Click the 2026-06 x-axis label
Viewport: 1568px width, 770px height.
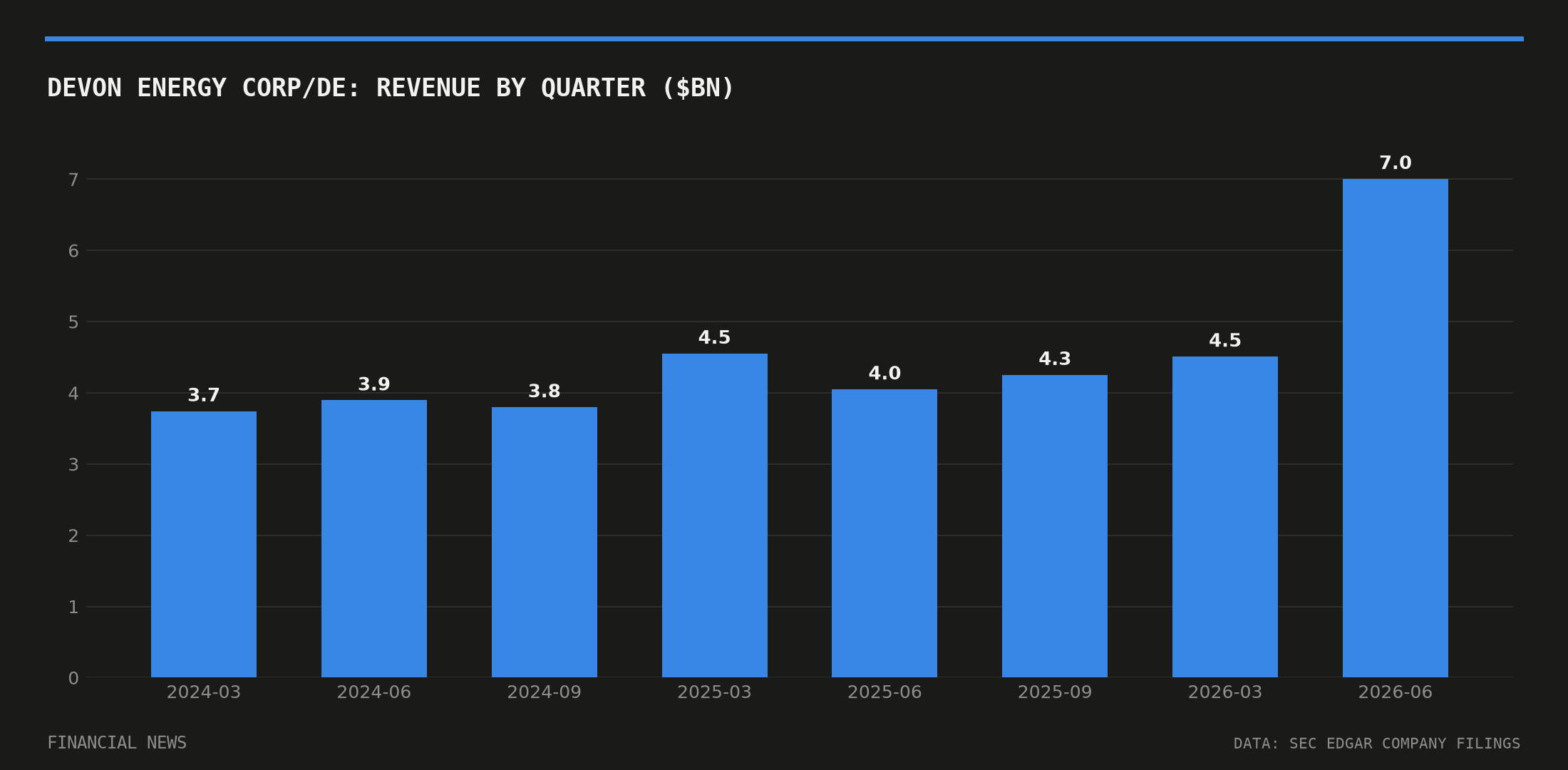1396,692
